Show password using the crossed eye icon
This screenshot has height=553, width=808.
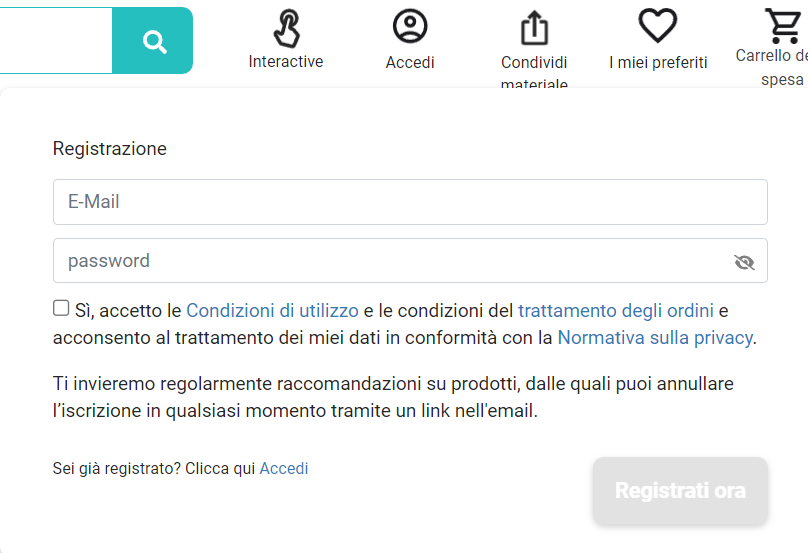coord(744,262)
